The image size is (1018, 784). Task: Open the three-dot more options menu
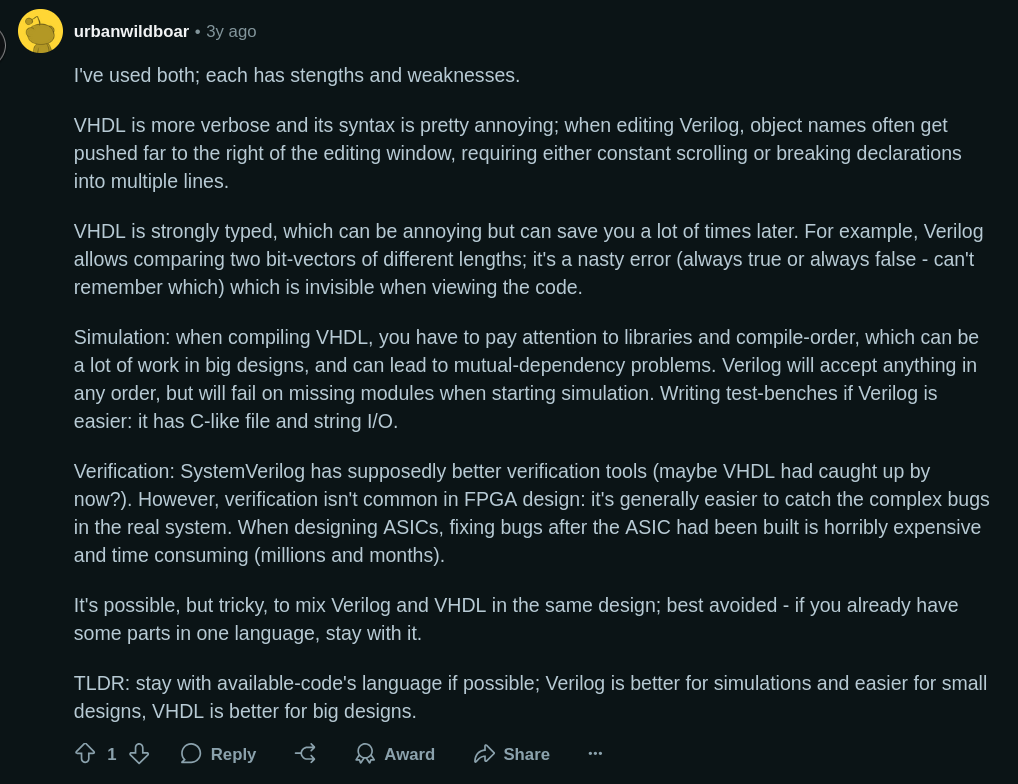coord(595,753)
